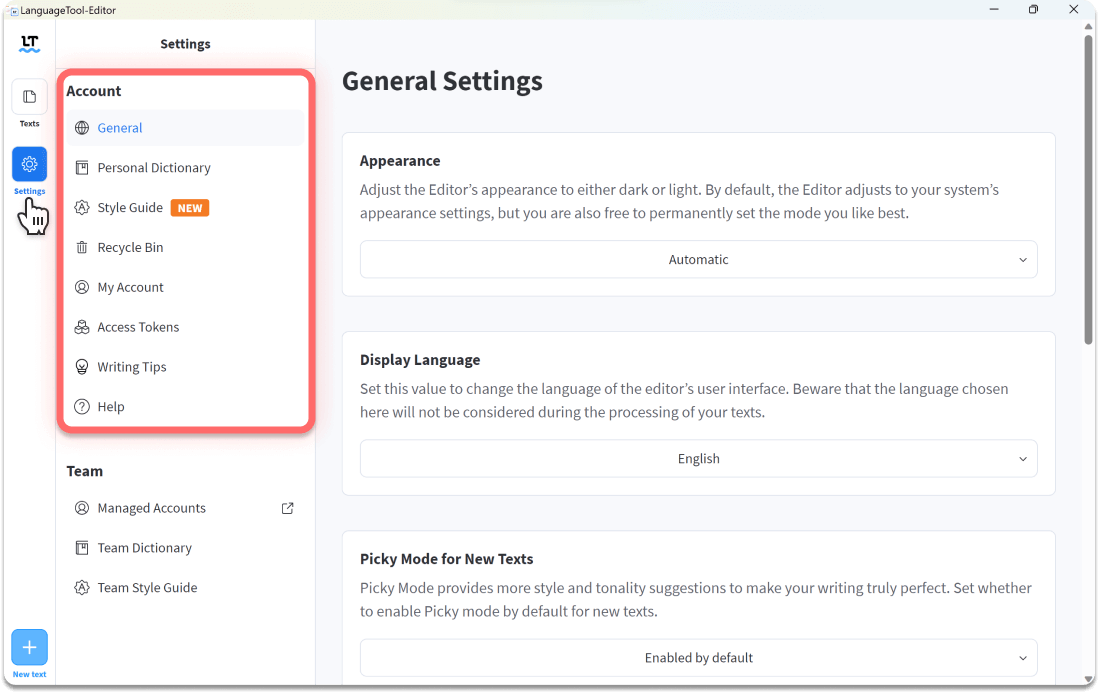The height and width of the screenshot is (693, 1099).
Task: Click the 'Display Language' section title
Action: click(420, 360)
